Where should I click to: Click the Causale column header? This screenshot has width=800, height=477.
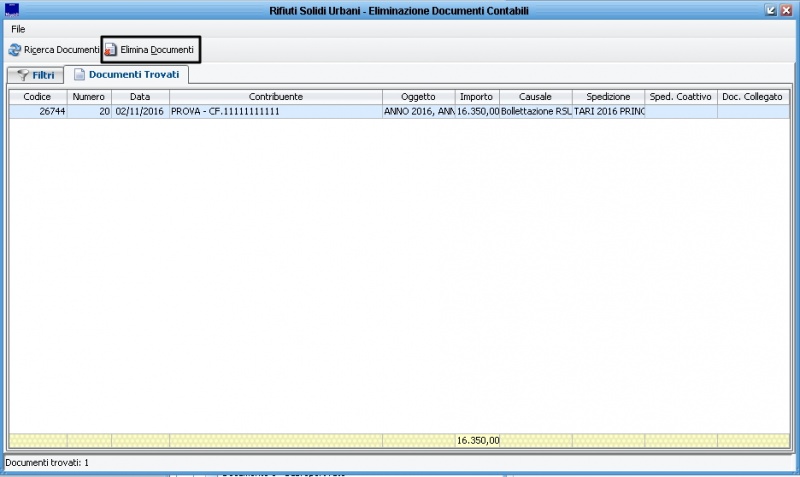point(535,97)
